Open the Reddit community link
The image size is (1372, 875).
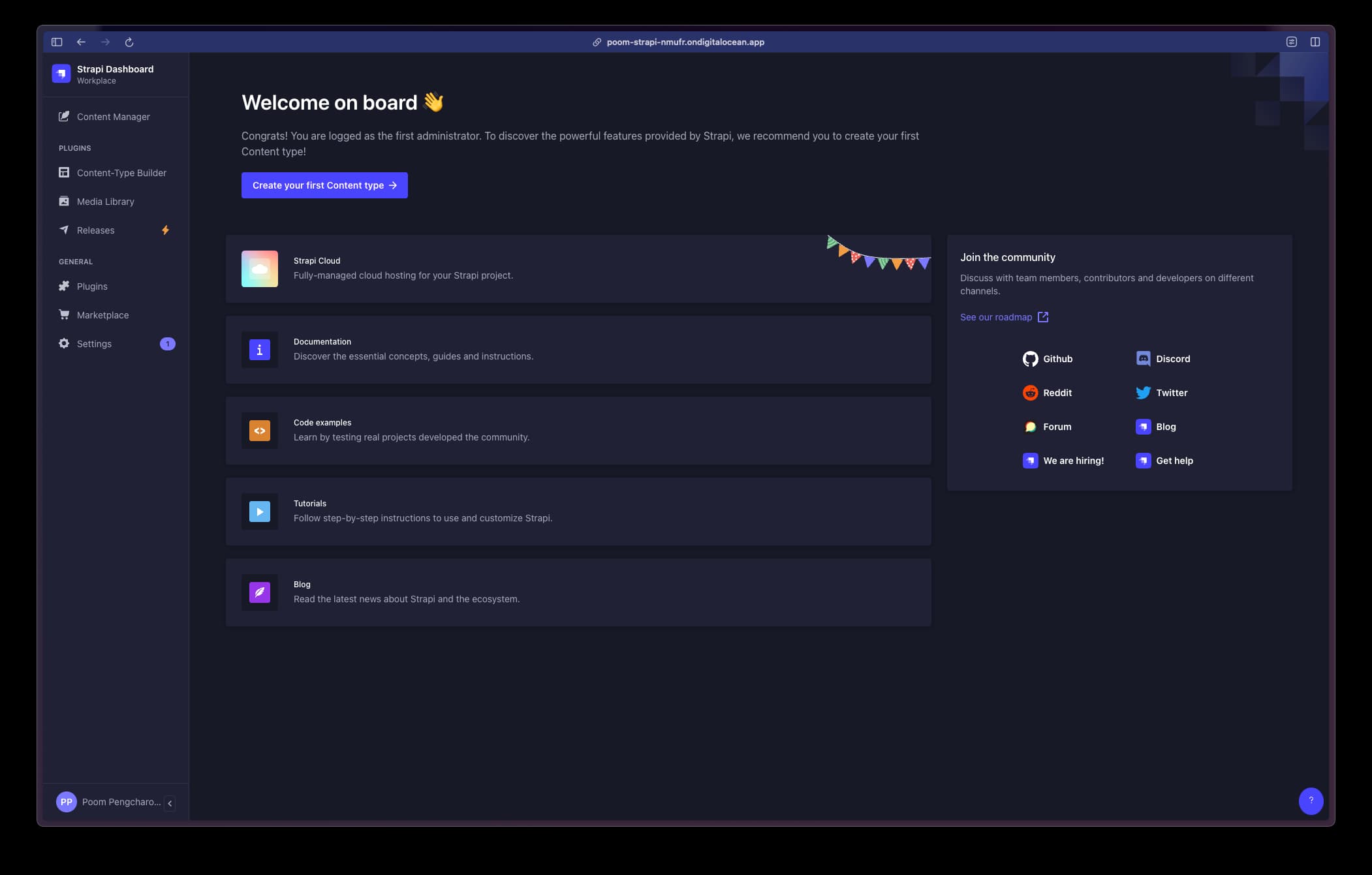(x=1047, y=393)
